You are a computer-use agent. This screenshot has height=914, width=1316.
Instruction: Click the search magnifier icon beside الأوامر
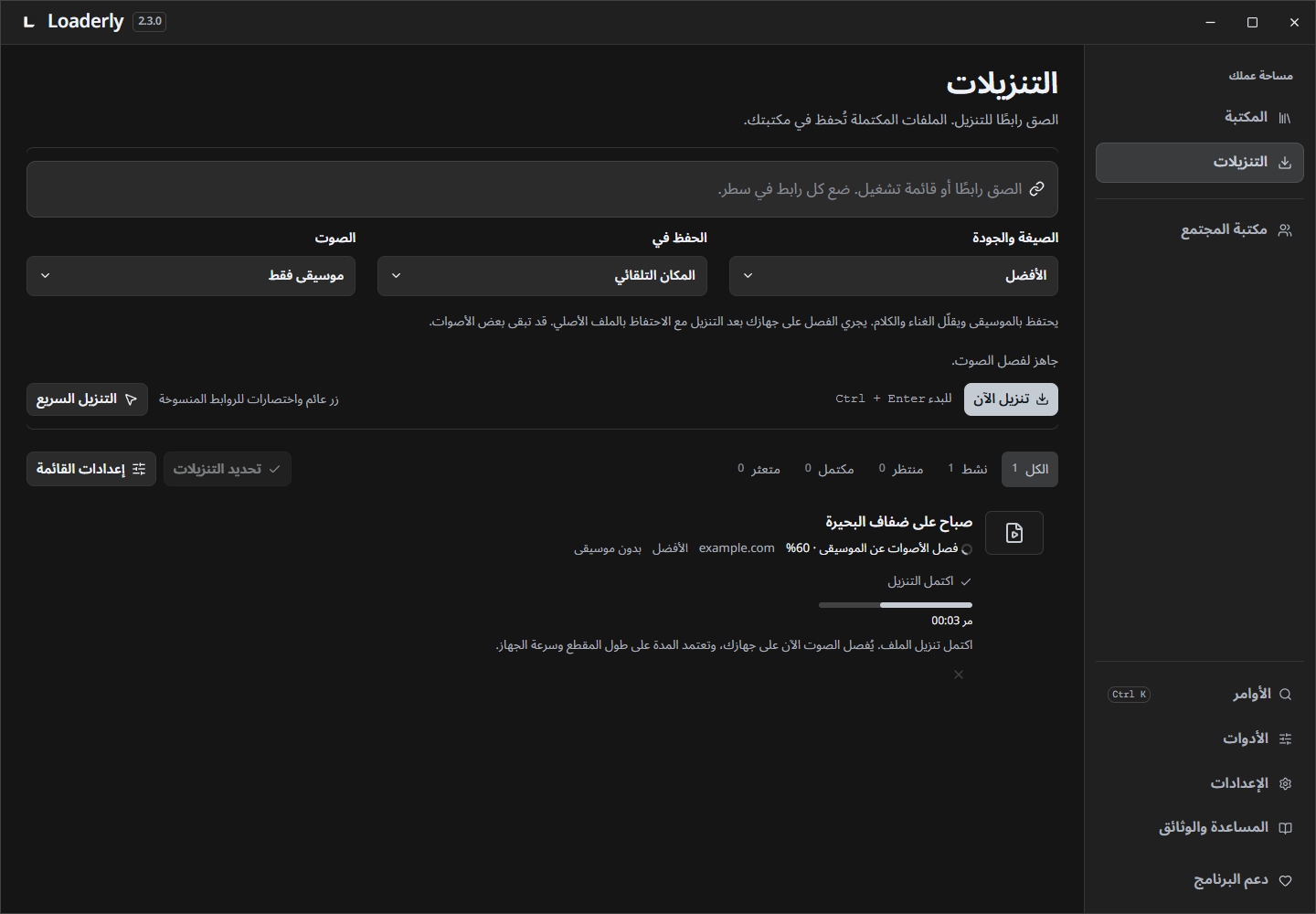(1285, 695)
